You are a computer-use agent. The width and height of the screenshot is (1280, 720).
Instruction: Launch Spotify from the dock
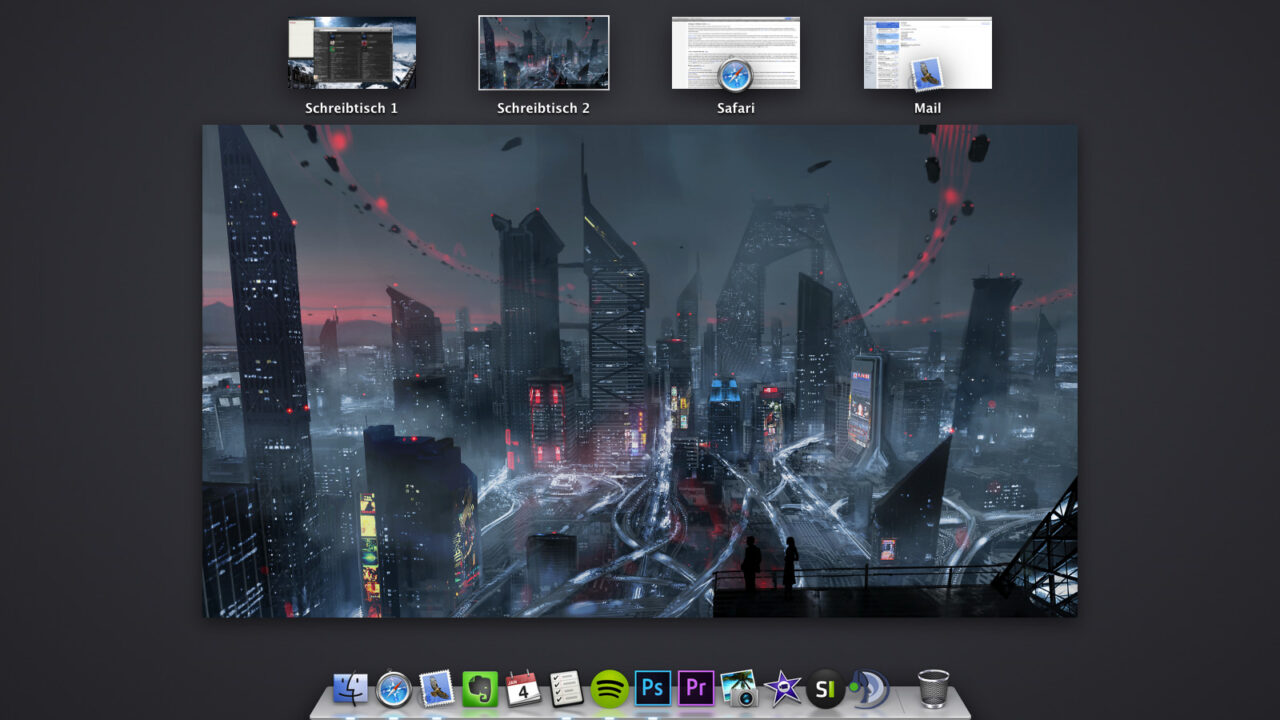coord(609,689)
